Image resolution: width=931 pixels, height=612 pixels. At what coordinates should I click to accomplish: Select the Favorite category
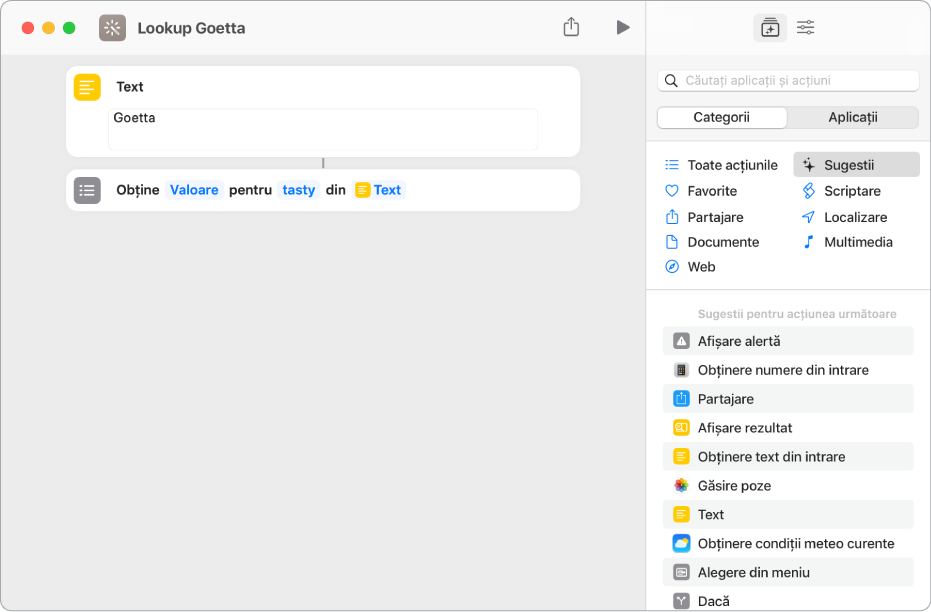(711, 191)
